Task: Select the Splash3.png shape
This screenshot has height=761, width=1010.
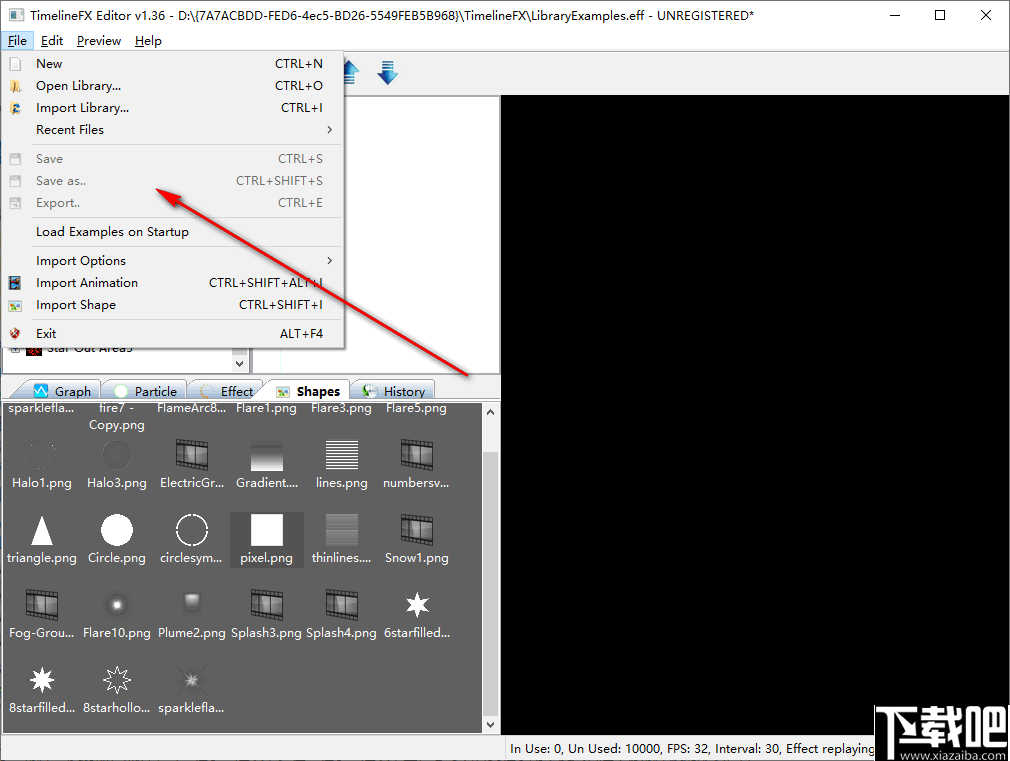Action: coord(265,605)
